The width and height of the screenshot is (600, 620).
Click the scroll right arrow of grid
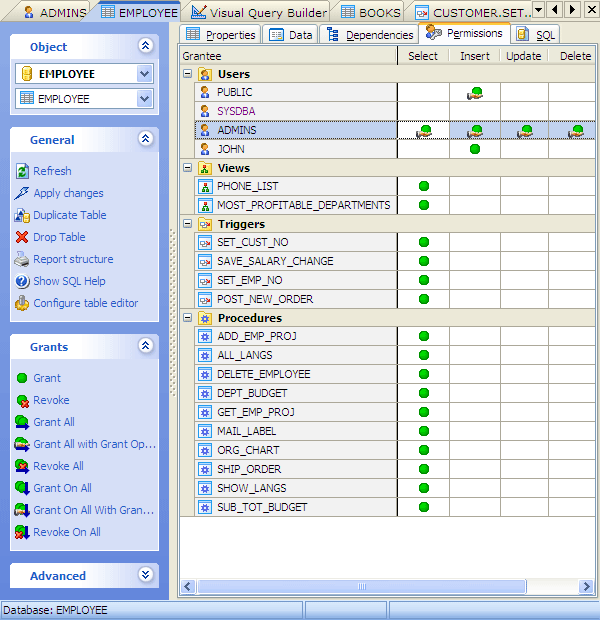click(586, 586)
